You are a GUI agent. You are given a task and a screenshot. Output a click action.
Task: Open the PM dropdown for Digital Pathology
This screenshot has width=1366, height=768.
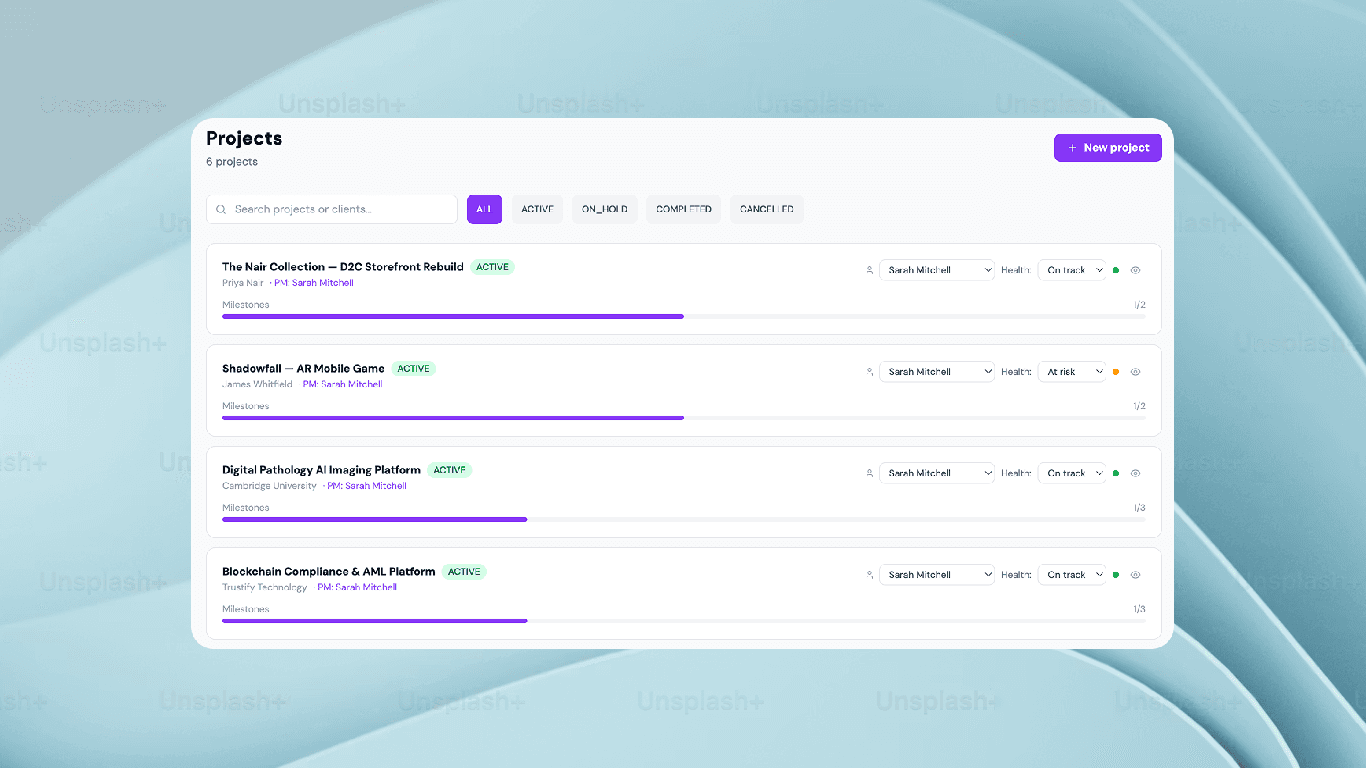(937, 473)
